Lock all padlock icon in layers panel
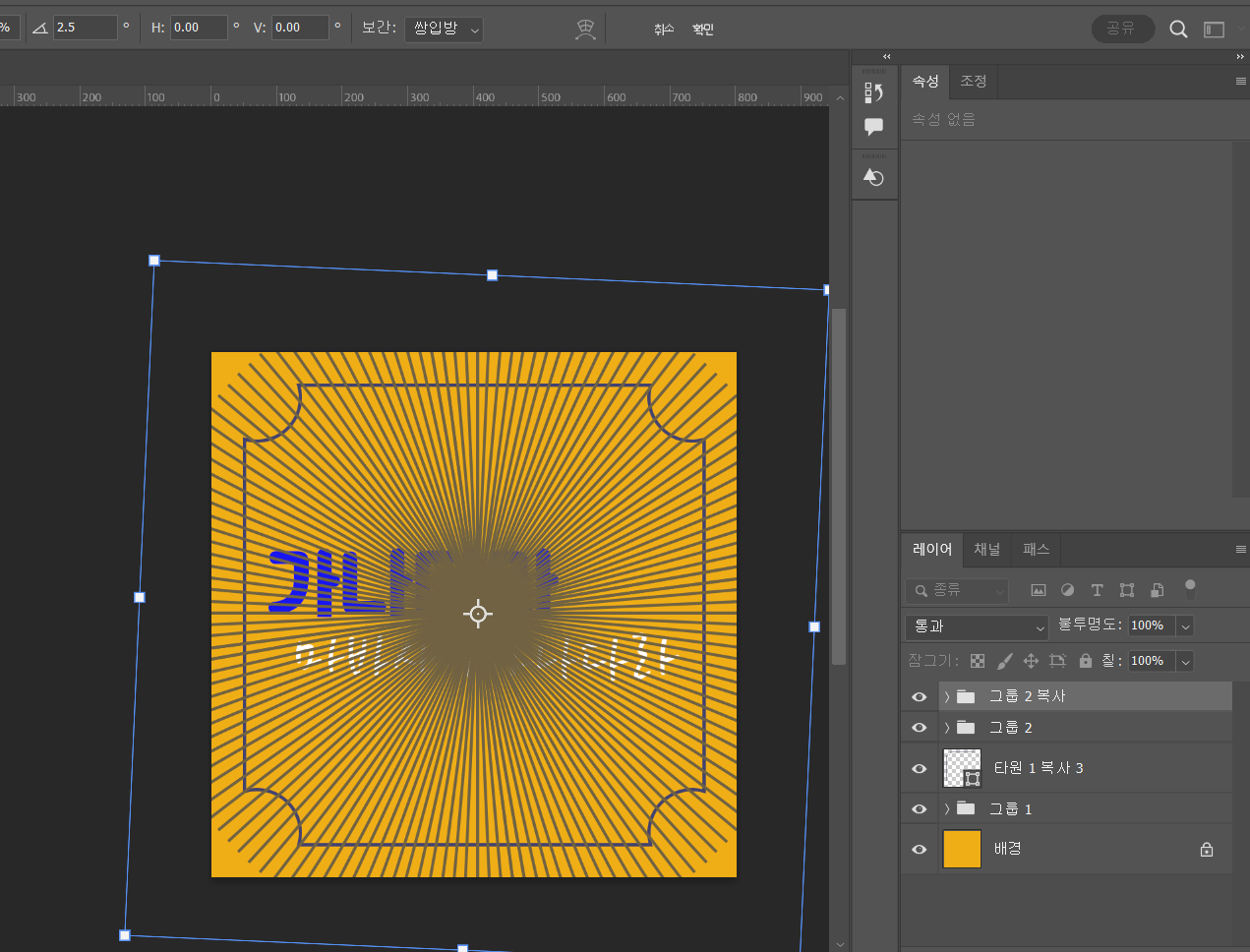Image resolution: width=1250 pixels, height=952 pixels. pyautogui.click(x=1085, y=661)
